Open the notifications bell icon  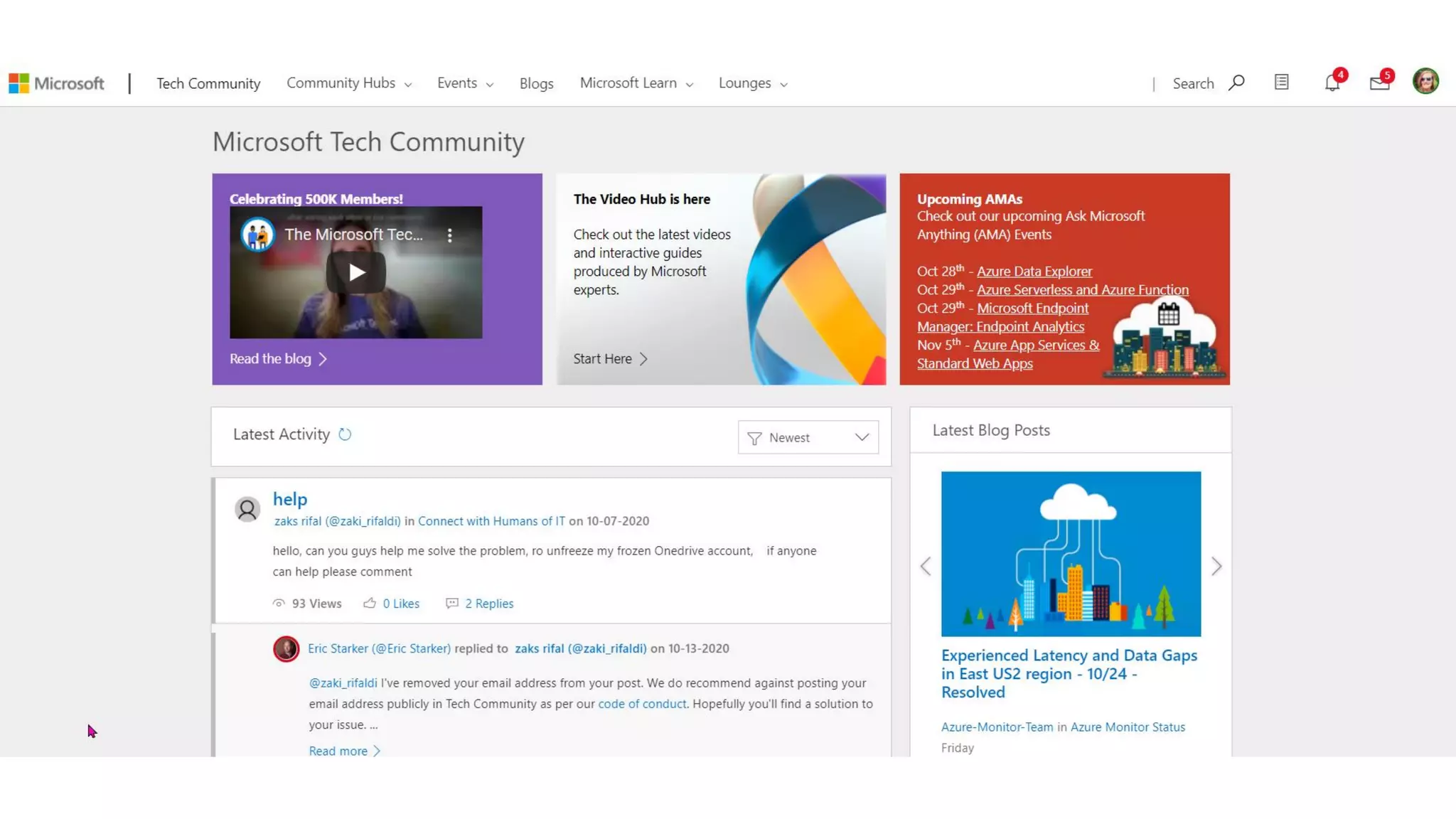[1332, 83]
